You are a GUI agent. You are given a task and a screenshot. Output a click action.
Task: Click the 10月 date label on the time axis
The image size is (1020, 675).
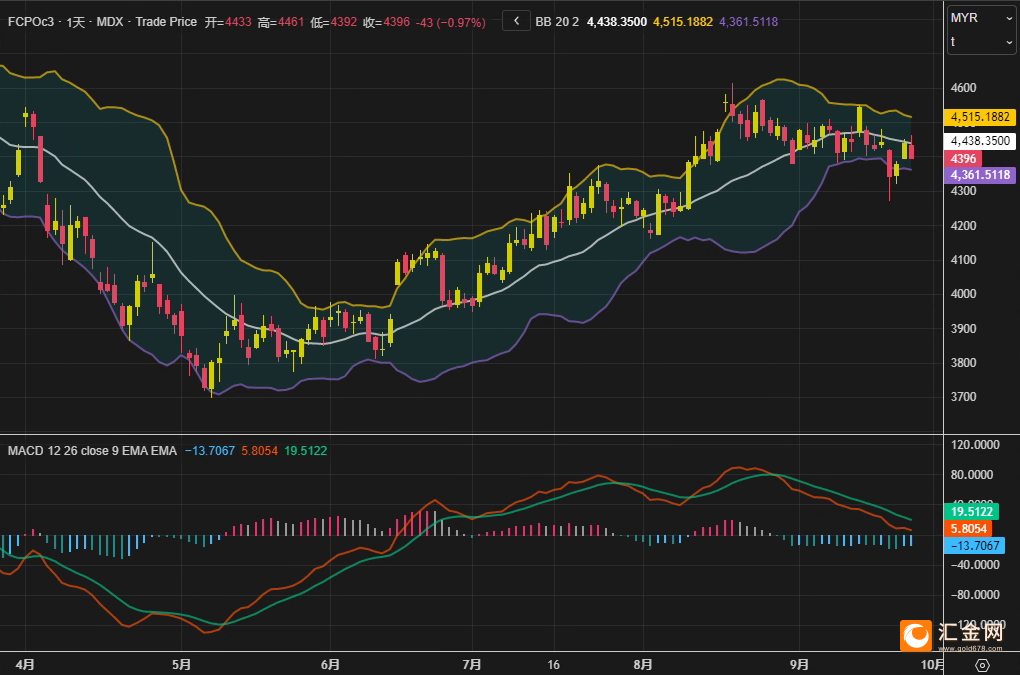(932, 665)
